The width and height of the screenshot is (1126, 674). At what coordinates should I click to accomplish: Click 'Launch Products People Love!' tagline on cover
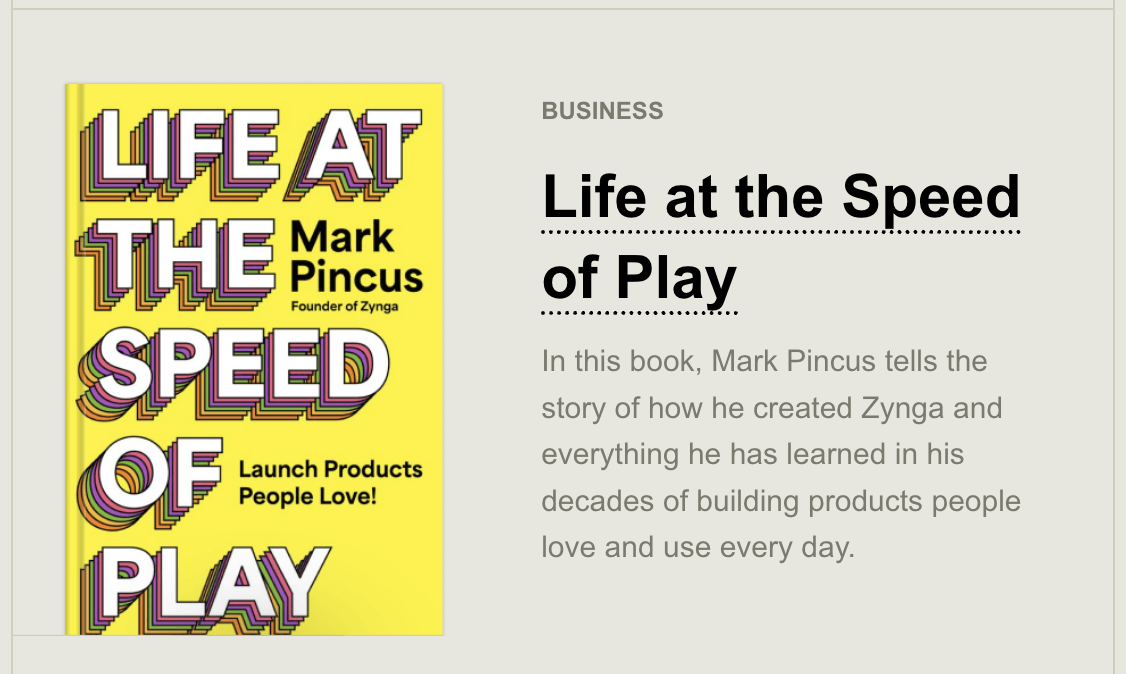330,482
